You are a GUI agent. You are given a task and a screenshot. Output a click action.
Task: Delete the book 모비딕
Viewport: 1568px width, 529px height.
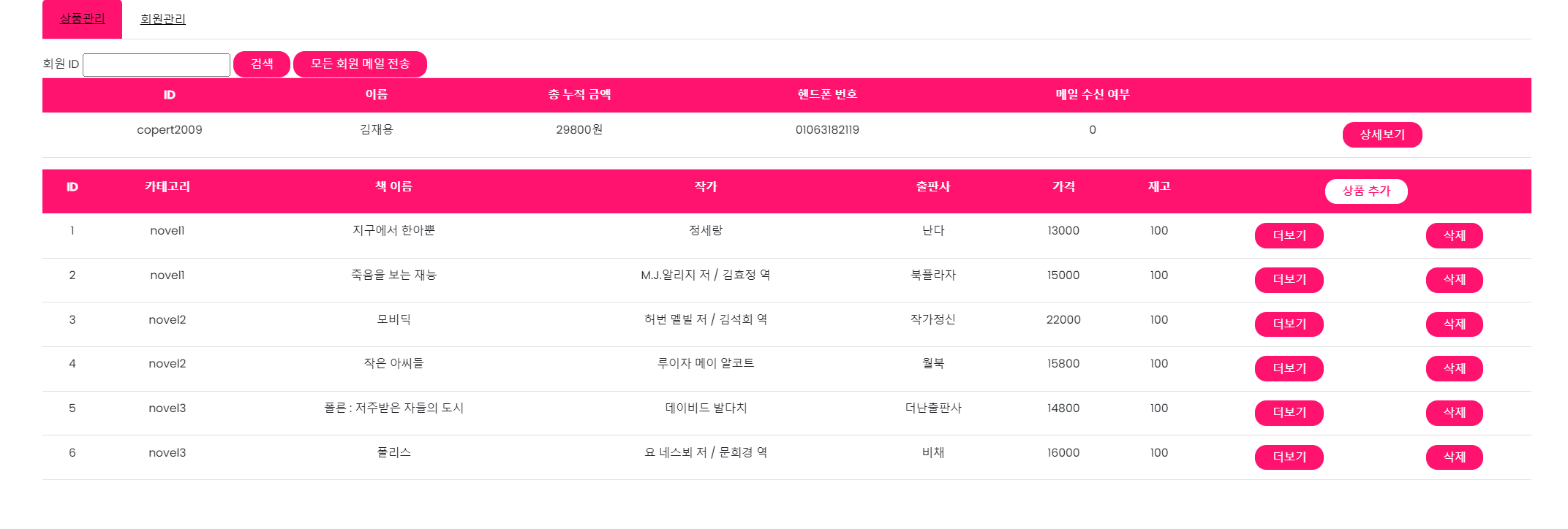(1454, 324)
